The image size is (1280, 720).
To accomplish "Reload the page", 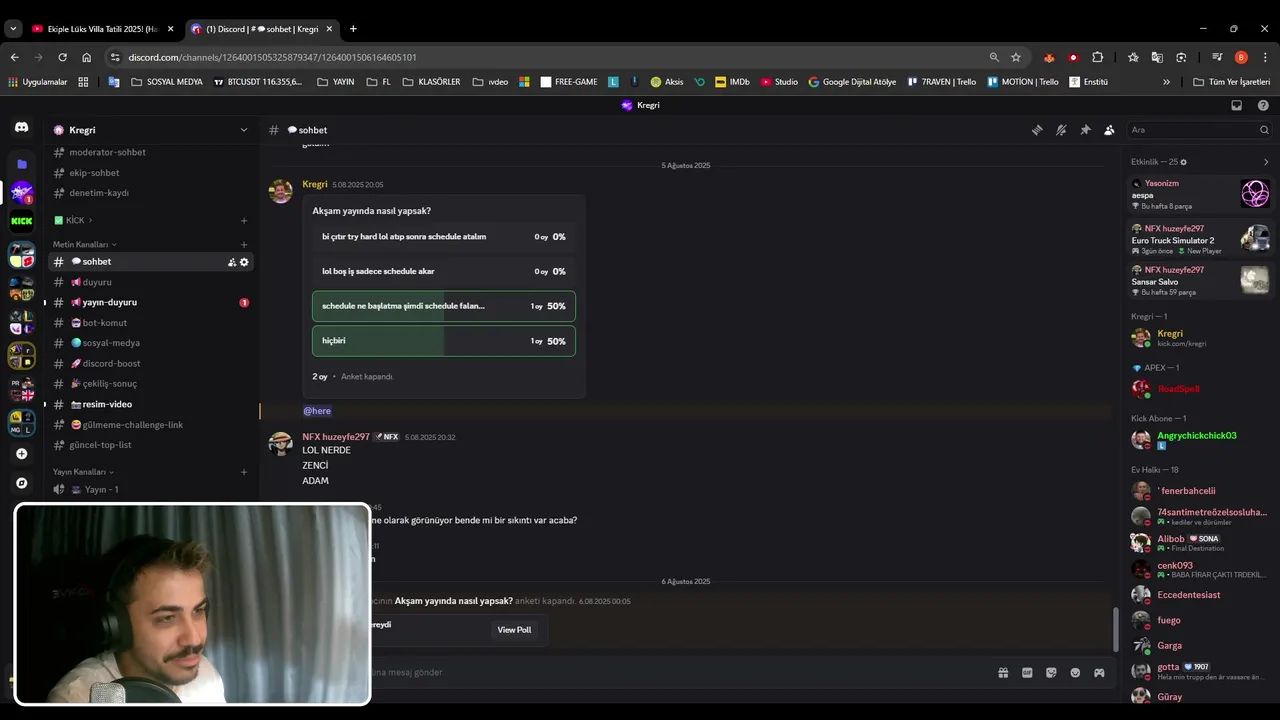I will coord(62,57).
